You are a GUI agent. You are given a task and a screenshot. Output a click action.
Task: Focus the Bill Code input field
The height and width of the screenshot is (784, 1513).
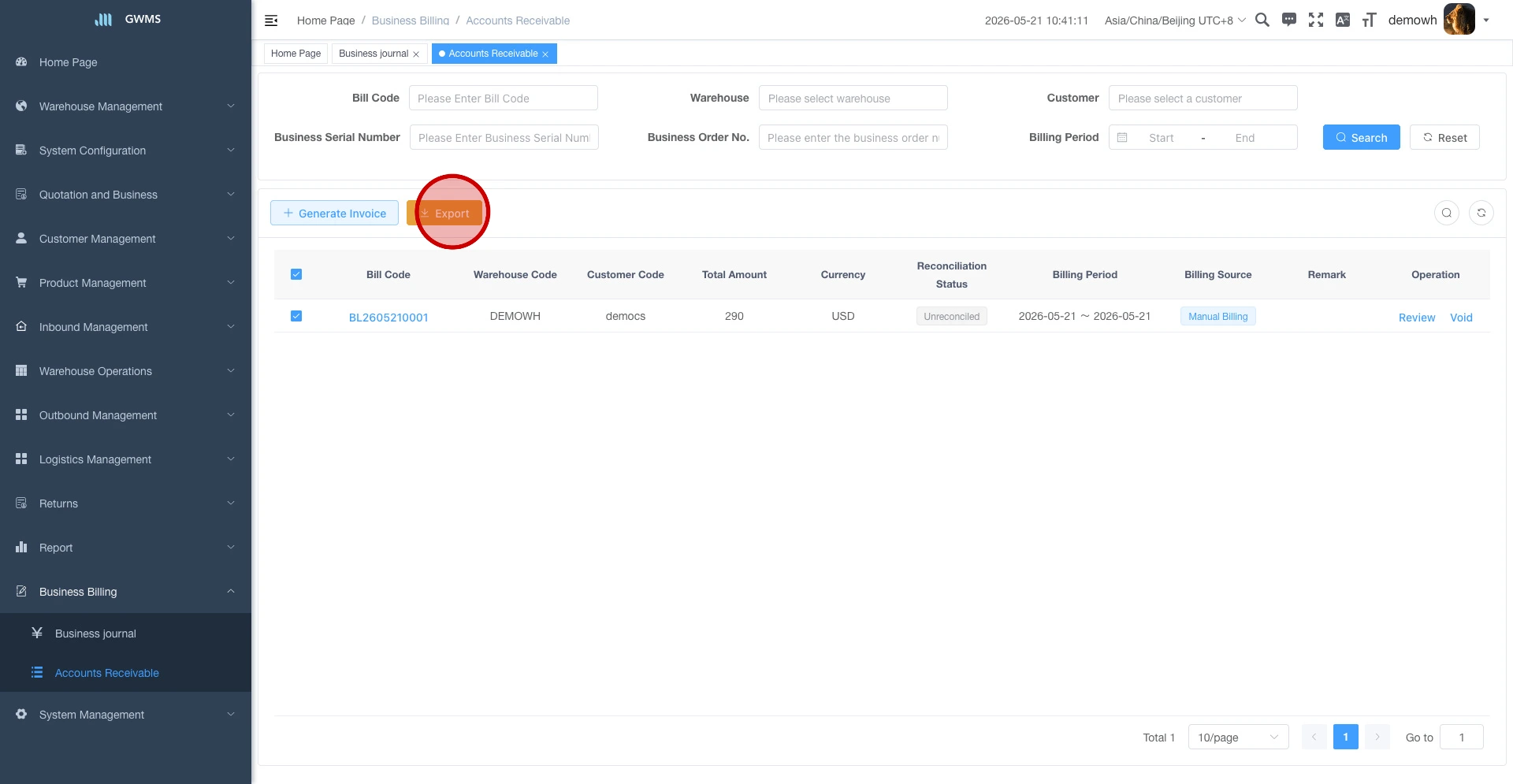(503, 98)
